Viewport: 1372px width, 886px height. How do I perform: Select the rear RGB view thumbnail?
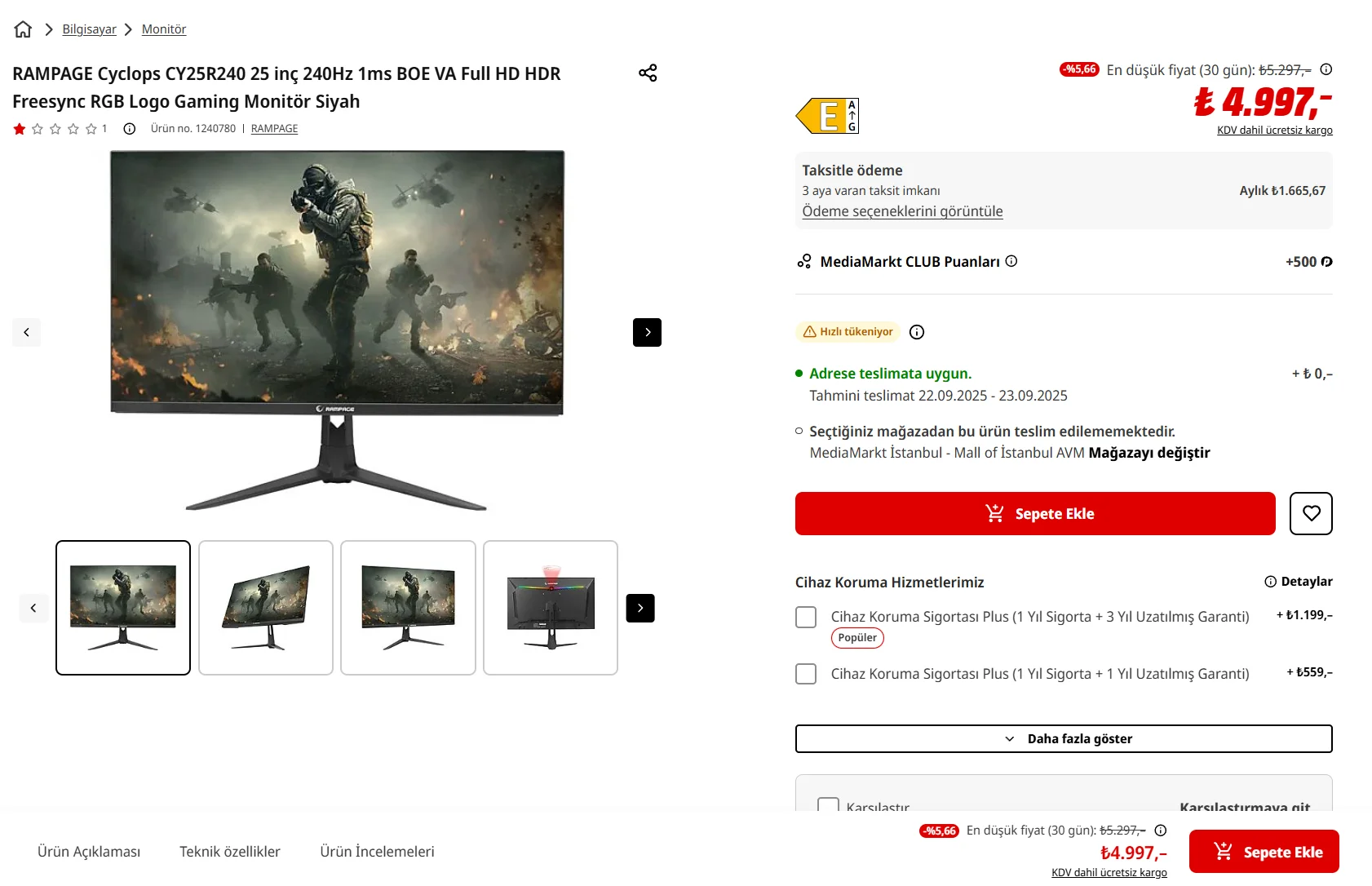click(551, 608)
